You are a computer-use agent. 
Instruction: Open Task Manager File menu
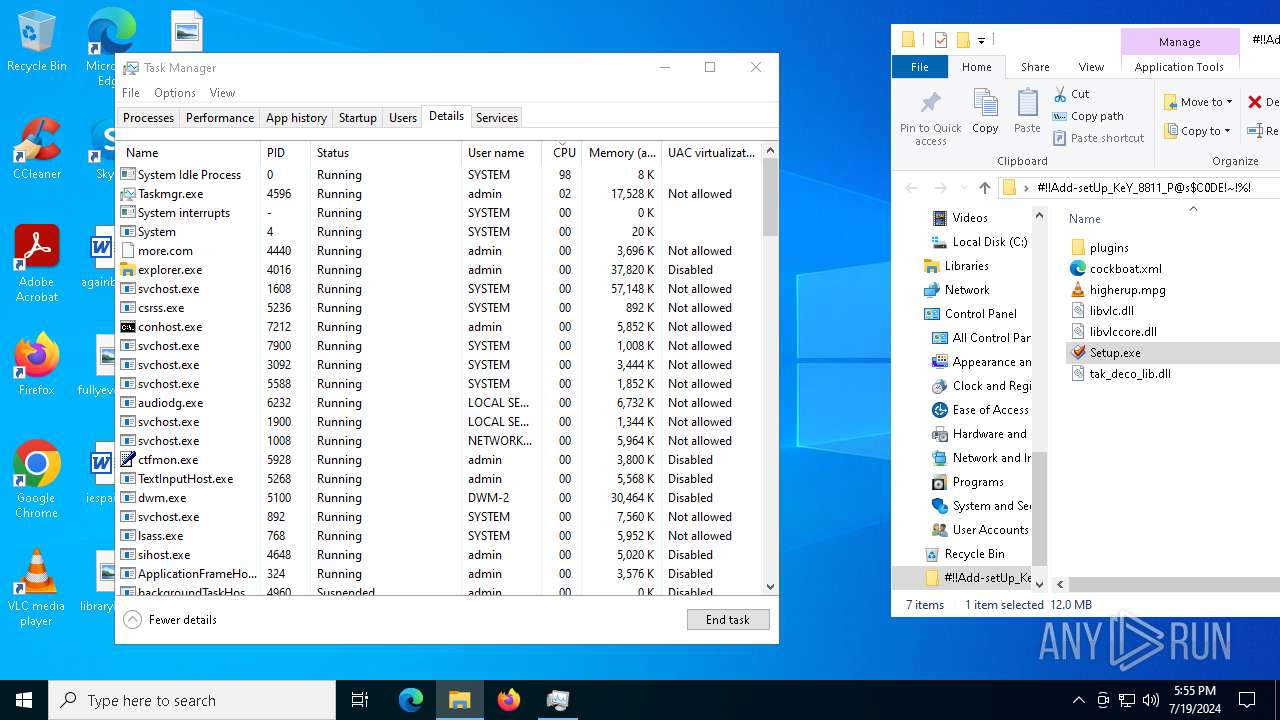pos(131,93)
